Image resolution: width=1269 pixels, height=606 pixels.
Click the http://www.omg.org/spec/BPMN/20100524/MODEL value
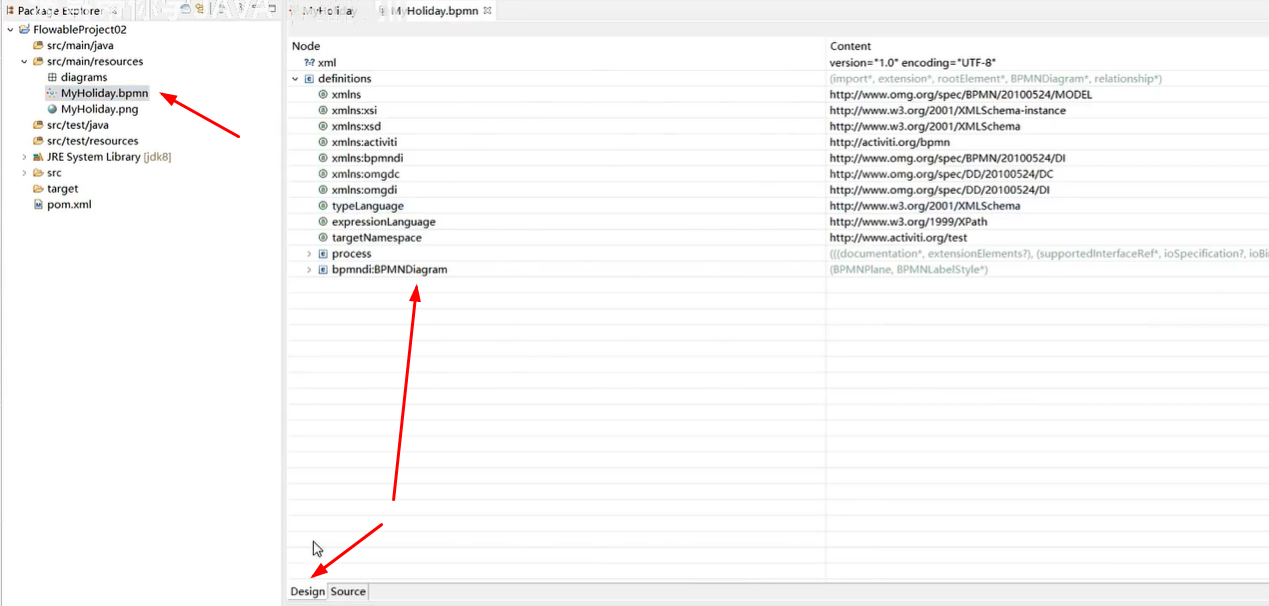[x=960, y=95]
